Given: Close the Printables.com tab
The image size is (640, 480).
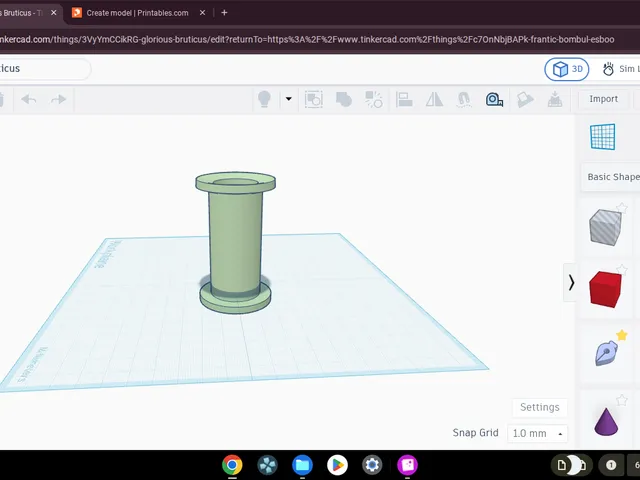Looking at the screenshot, I should pos(202,13).
